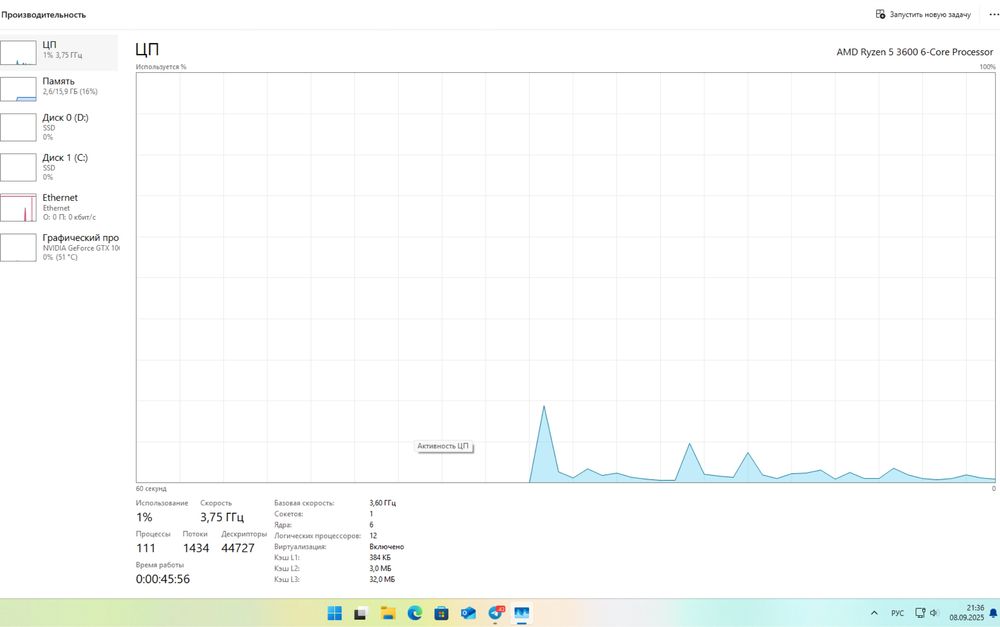Open the three-dots more options menu
Viewport: 1000px width, 627px height.
tap(993, 14)
